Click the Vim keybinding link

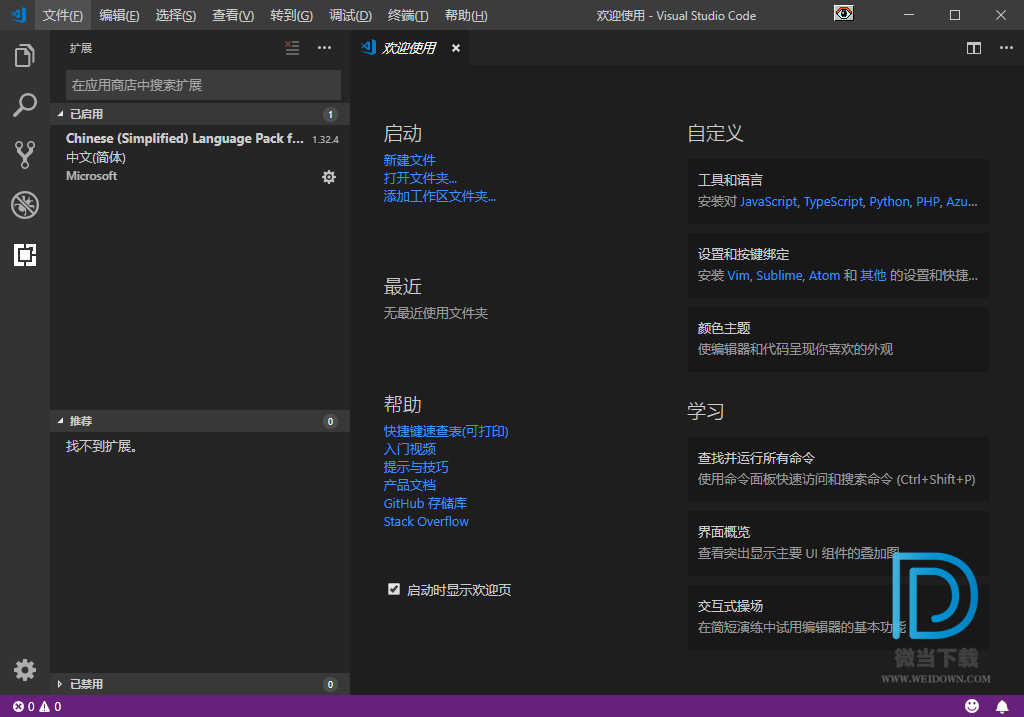point(738,276)
